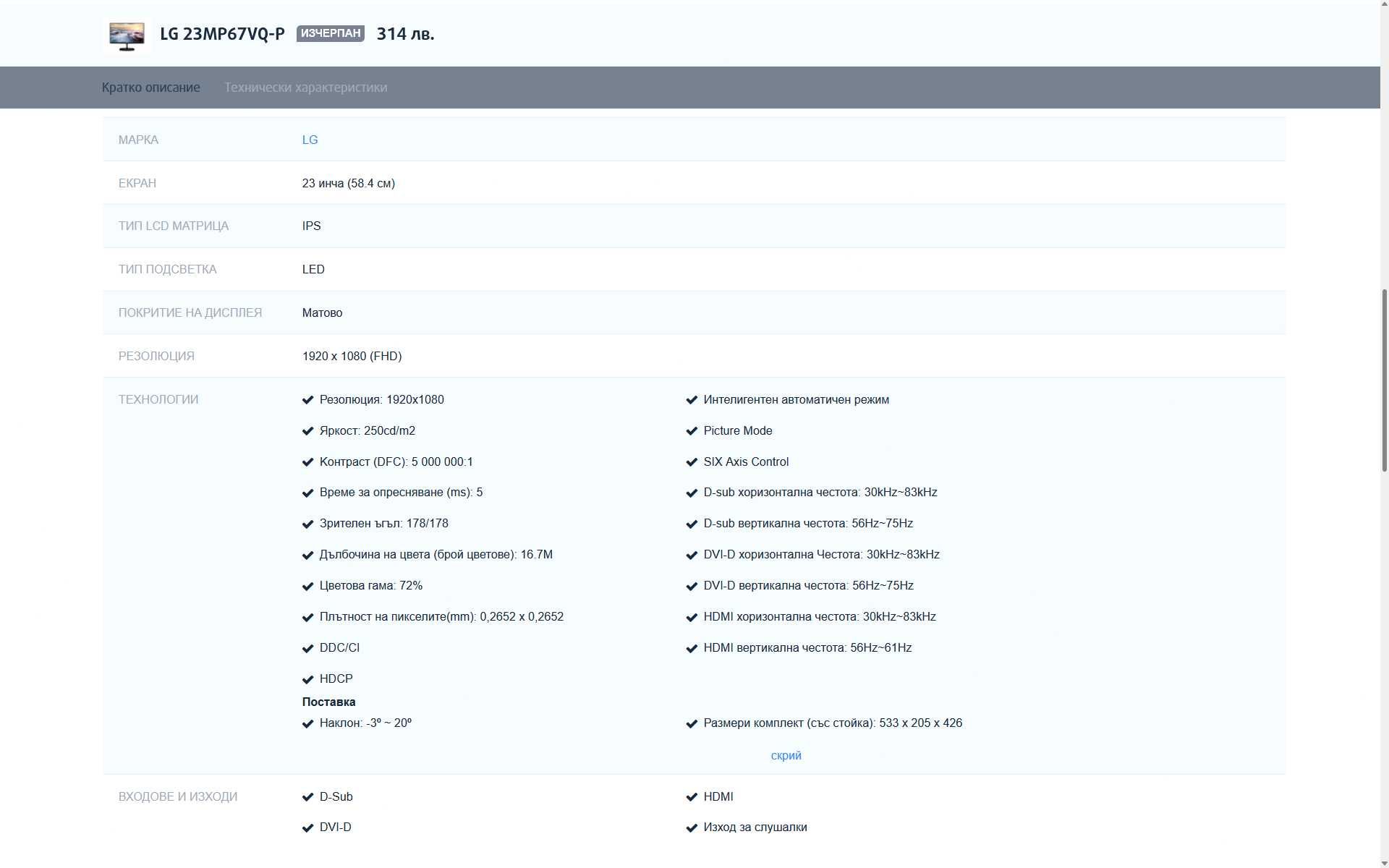Click checkmark beside Плътност на пикселите

point(307,617)
